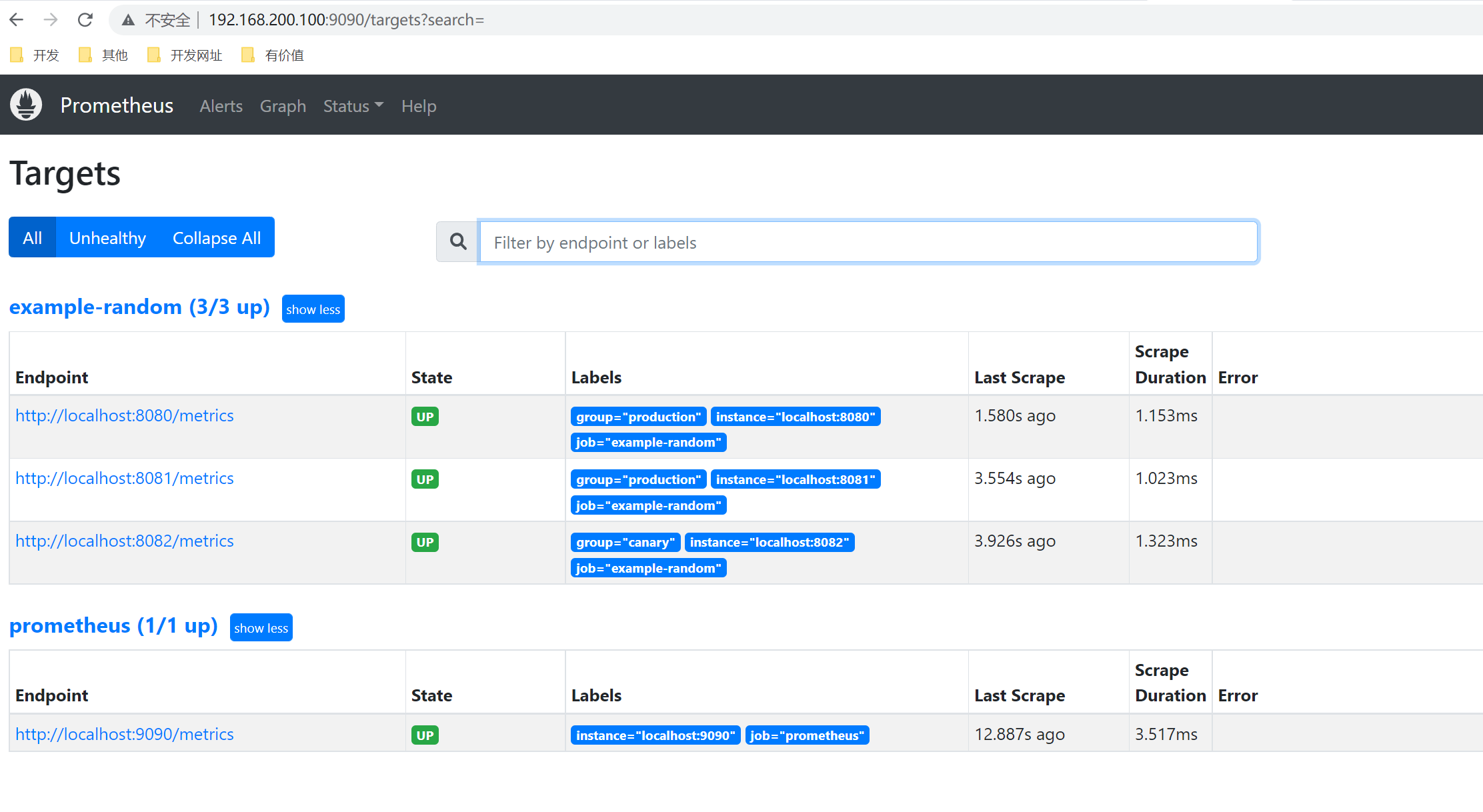1483x812 pixels.
Task: Click the browser forward arrow
Action: [x=51, y=20]
